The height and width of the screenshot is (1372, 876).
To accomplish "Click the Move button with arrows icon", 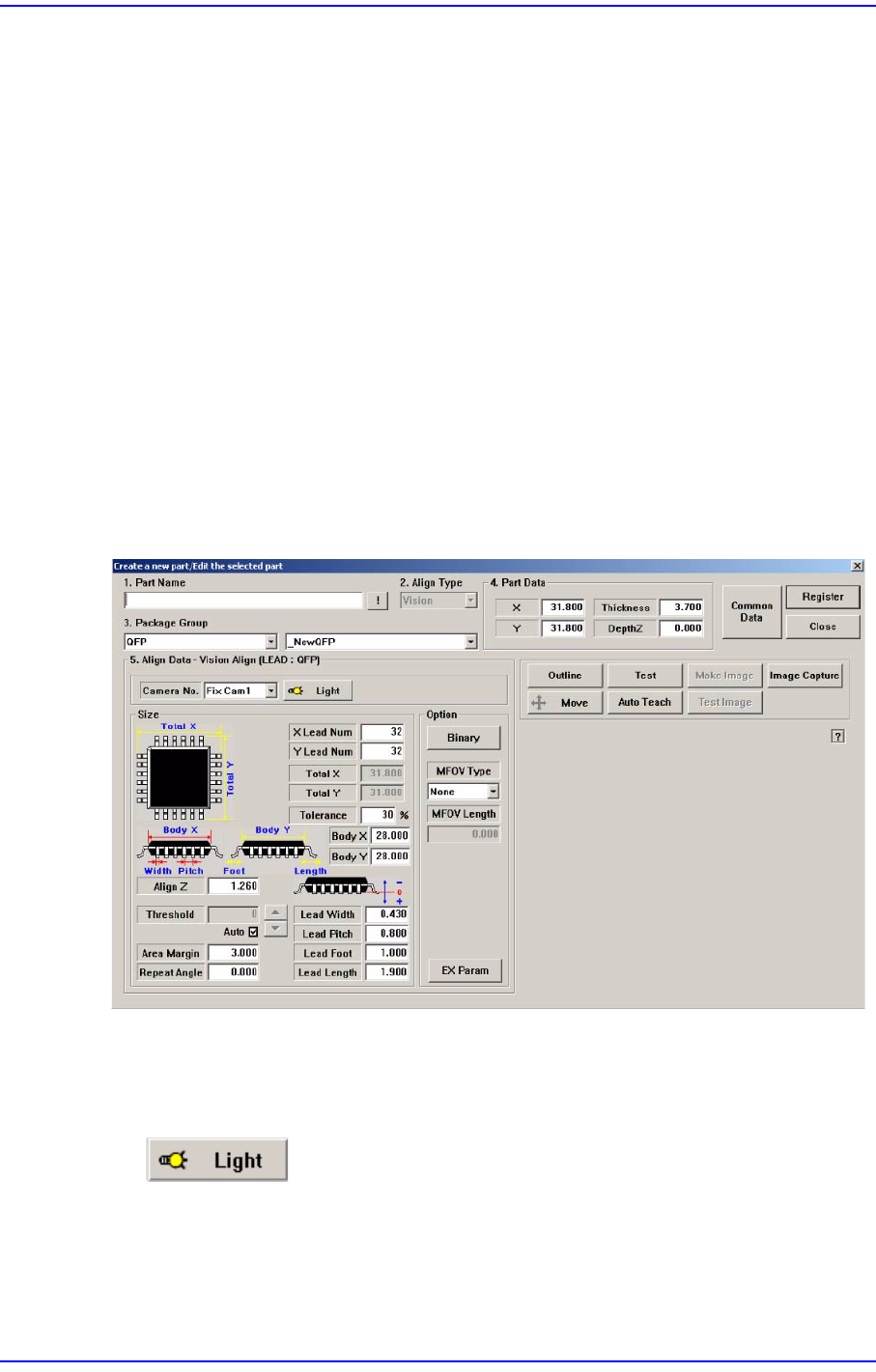I will click(x=565, y=703).
